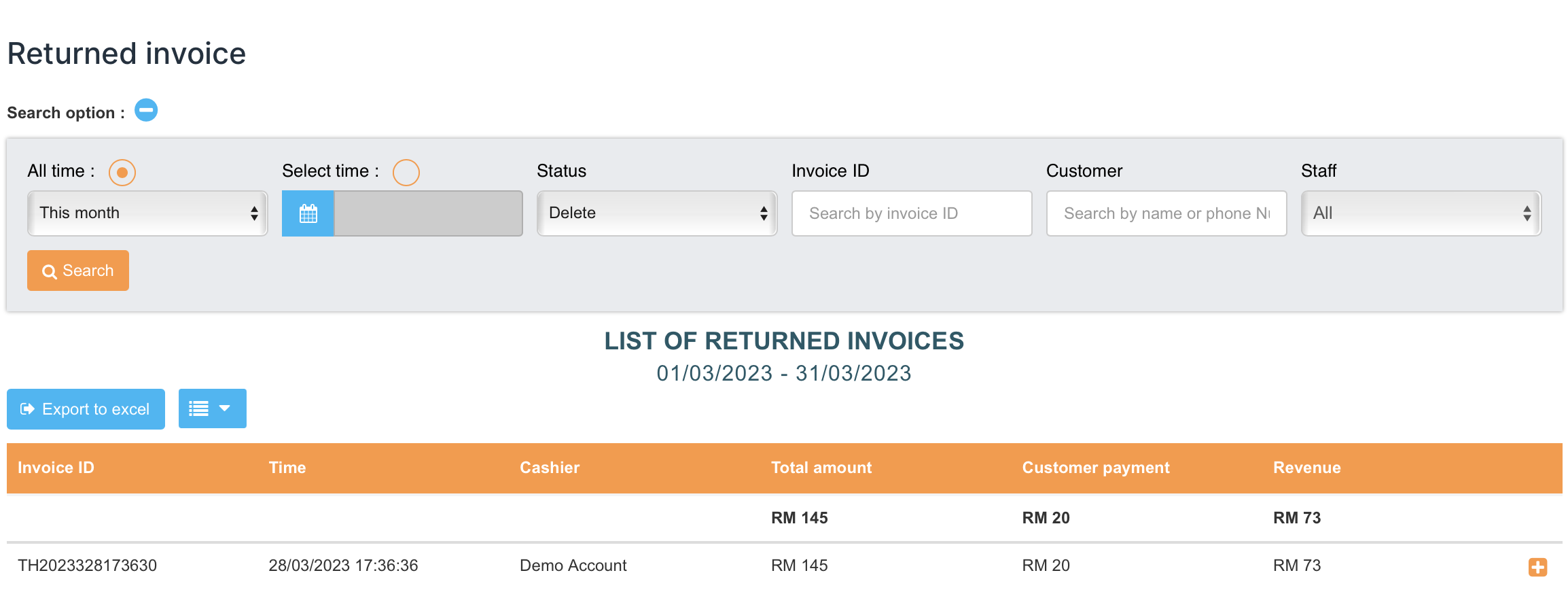Collapse search options with minus icon

[x=146, y=110]
